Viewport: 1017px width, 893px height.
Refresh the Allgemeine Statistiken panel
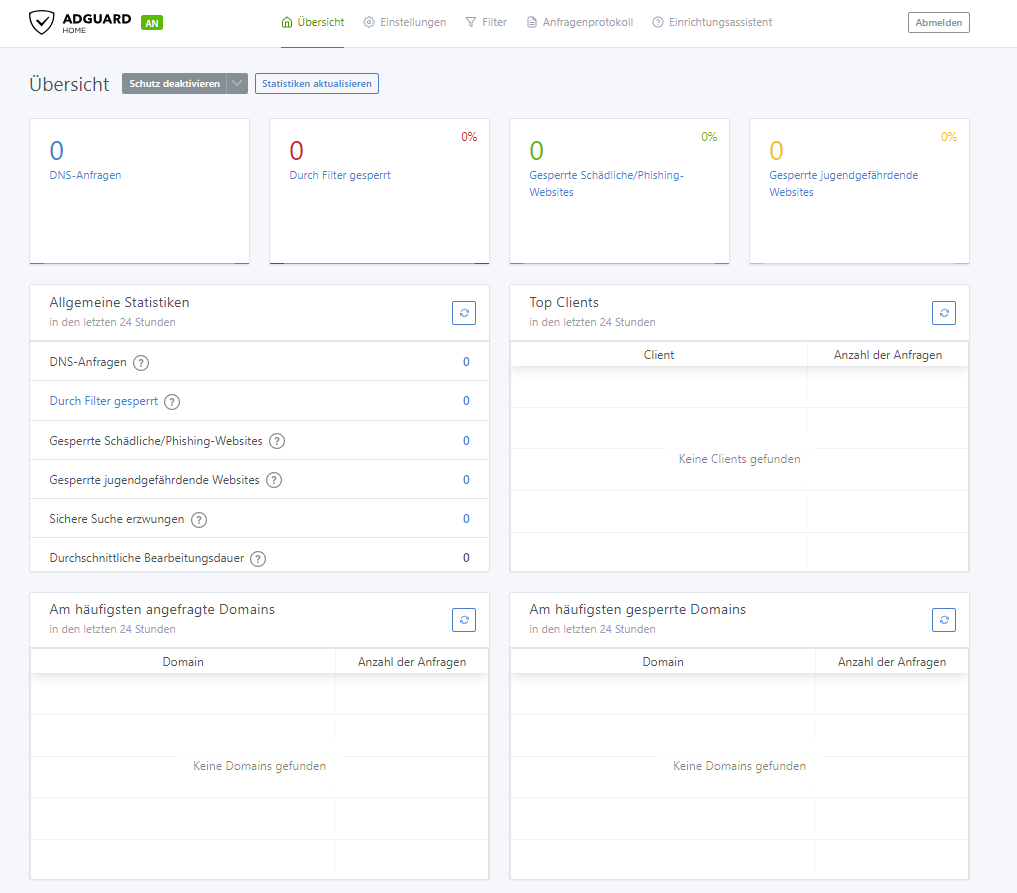click(x=464, y=313)
